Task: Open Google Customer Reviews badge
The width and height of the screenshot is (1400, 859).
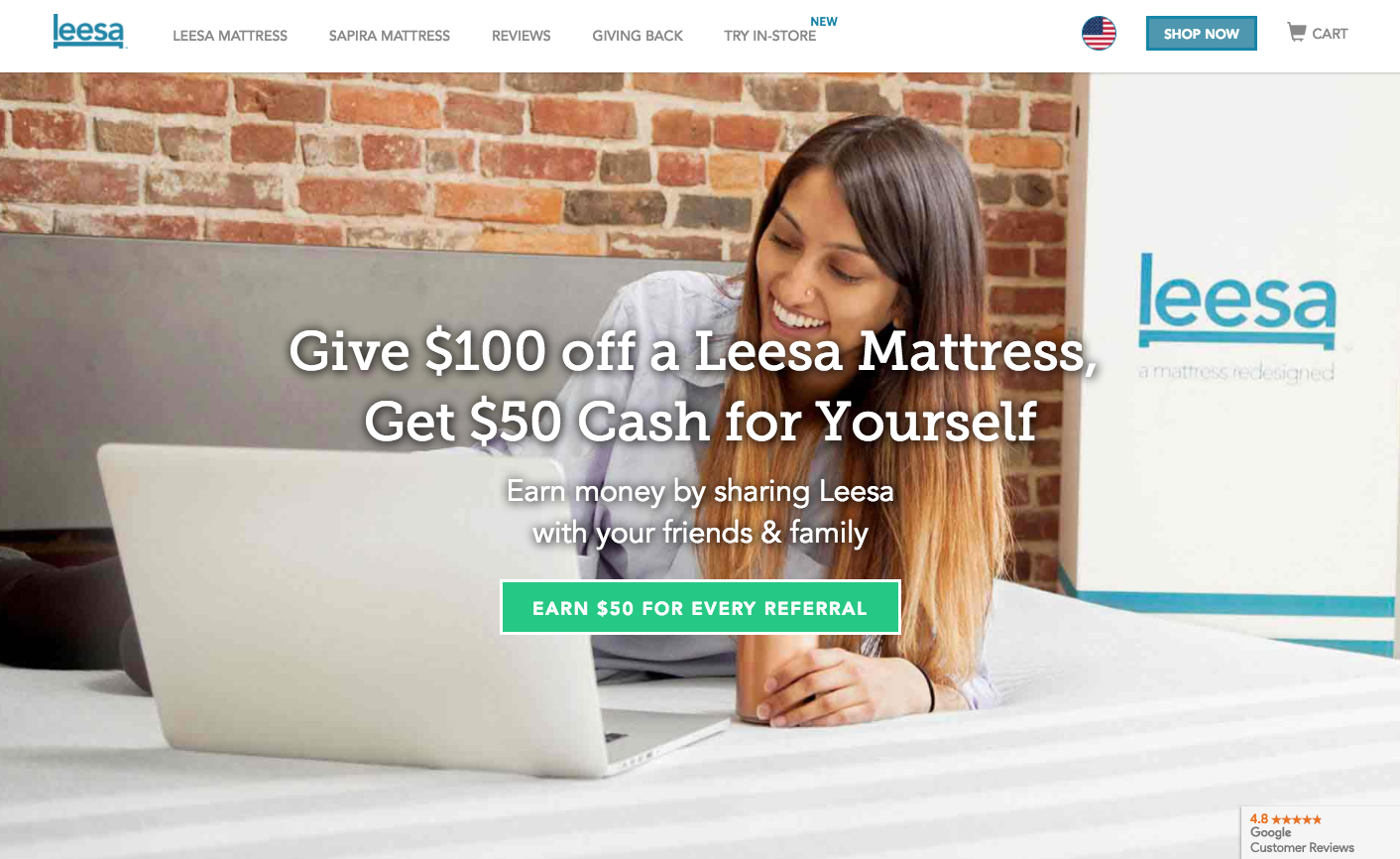Action: pyautogui.click(x=1320, y=832)
